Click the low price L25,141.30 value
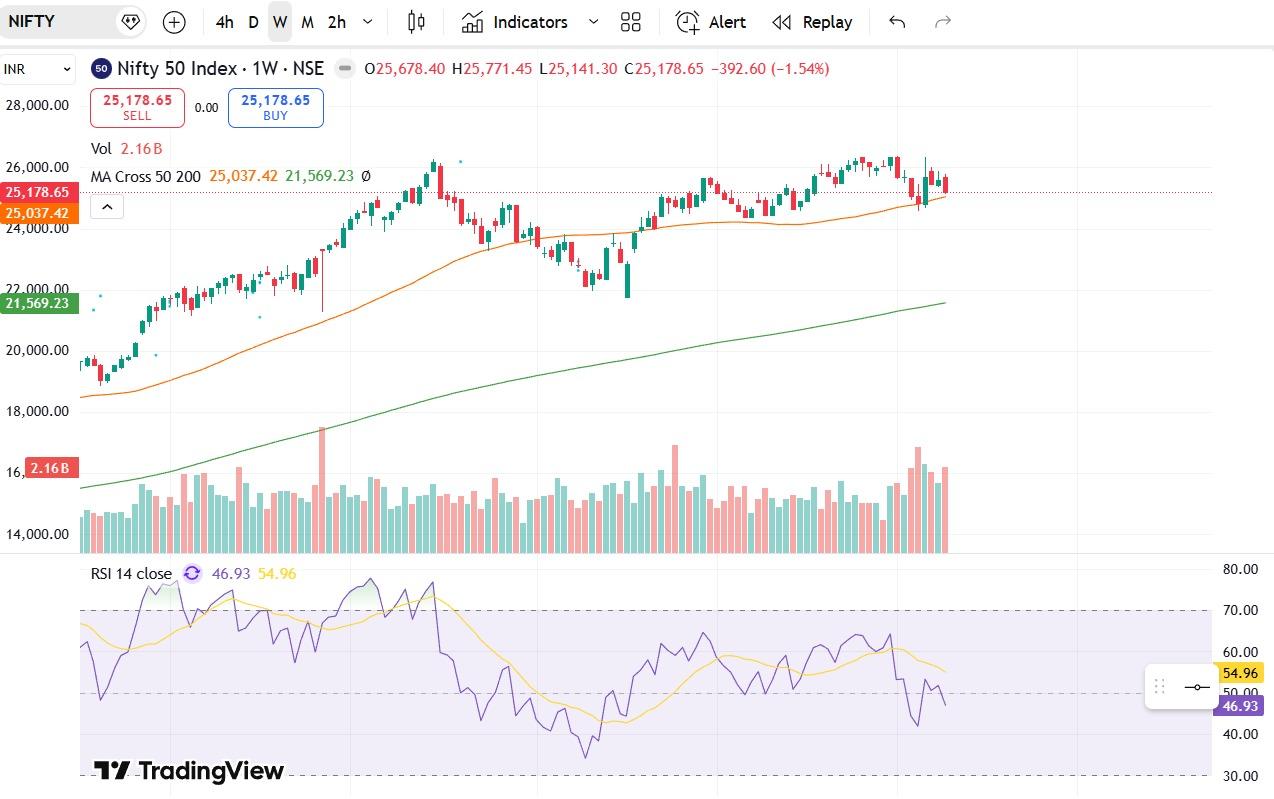The width and height of the screenshot is (1274, 799). tap(578, 68)
